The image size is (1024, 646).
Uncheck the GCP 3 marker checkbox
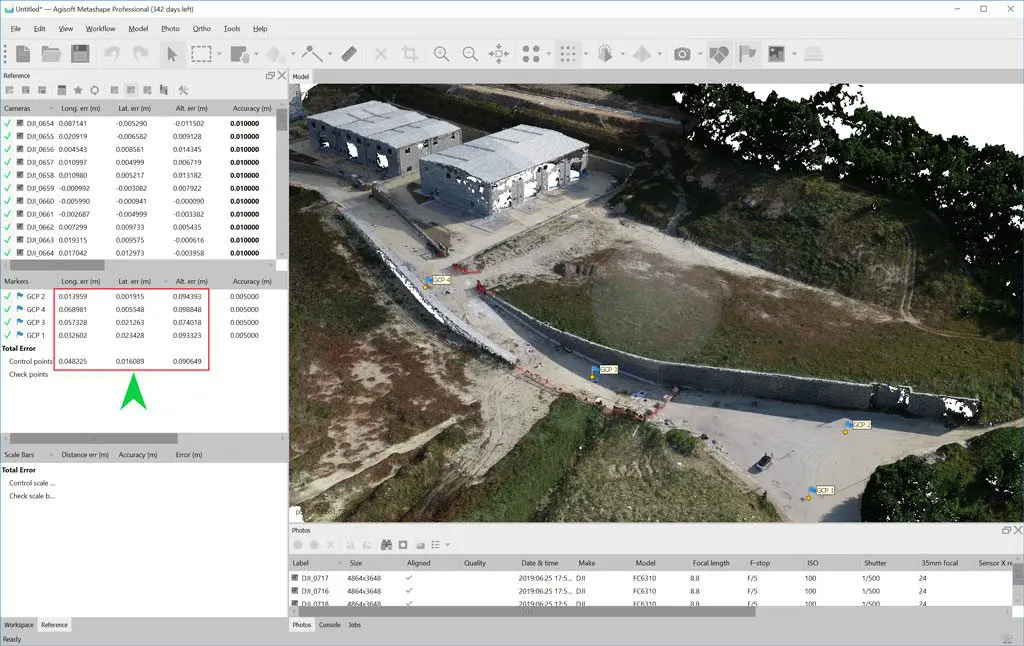[x=7, y=322]
